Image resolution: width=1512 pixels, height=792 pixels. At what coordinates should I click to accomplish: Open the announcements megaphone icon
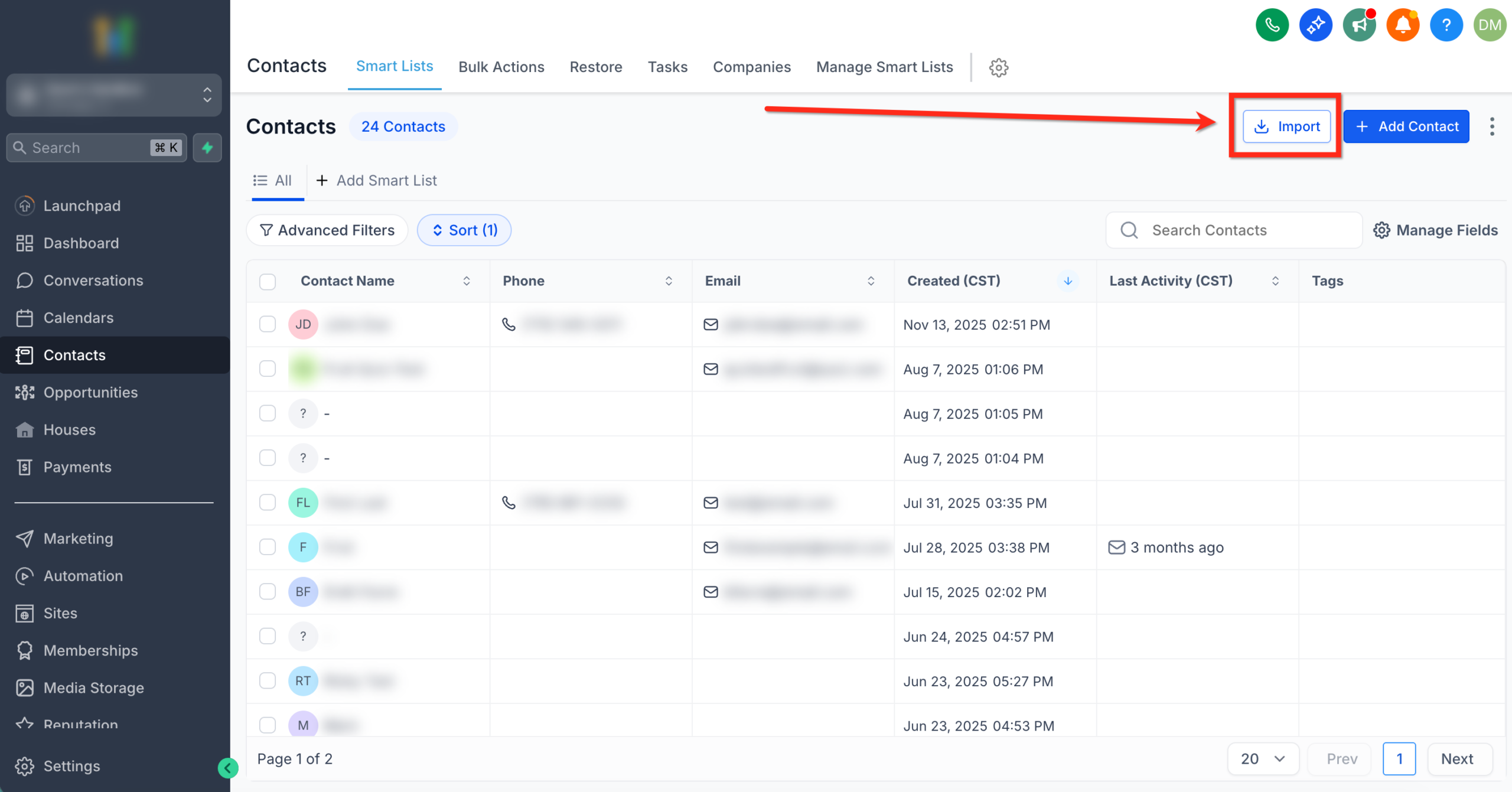tap(1359, 25)
